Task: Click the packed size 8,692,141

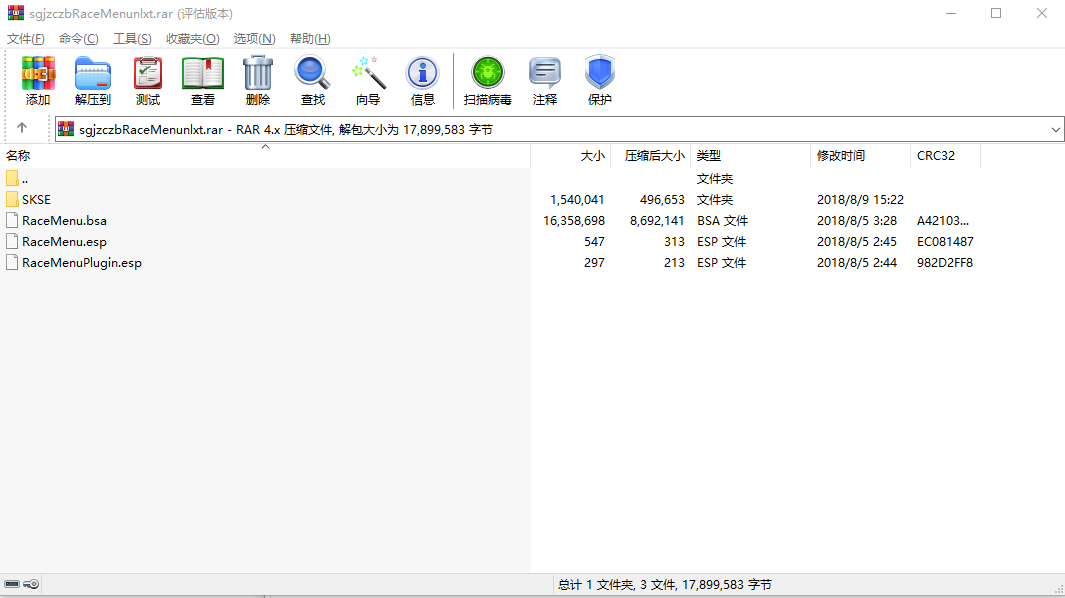Action: click(657, 221)
